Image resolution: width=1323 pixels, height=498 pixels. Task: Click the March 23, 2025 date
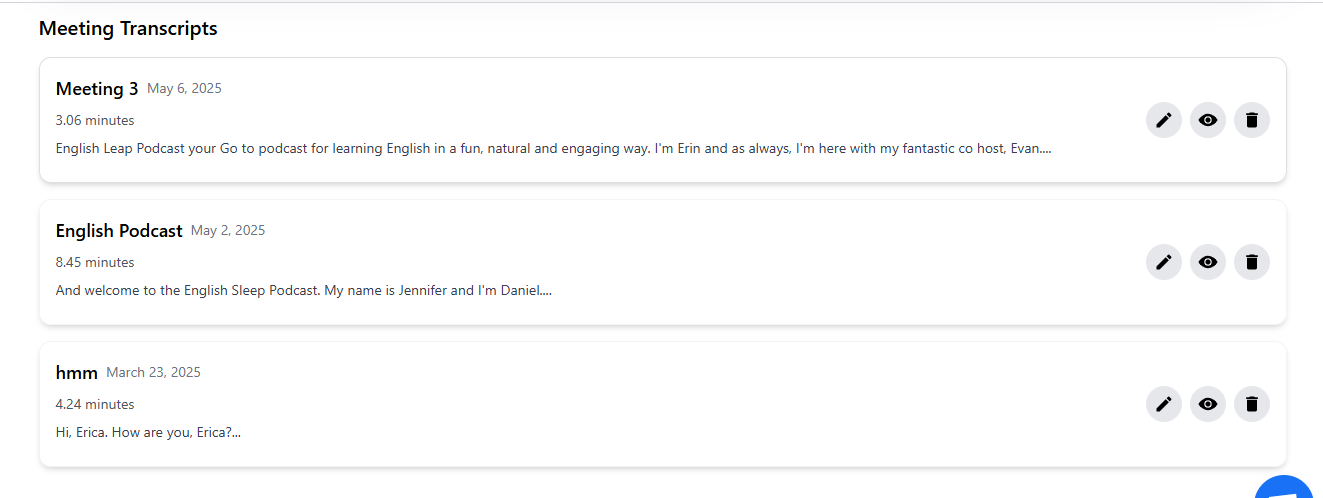coord(153,372)
